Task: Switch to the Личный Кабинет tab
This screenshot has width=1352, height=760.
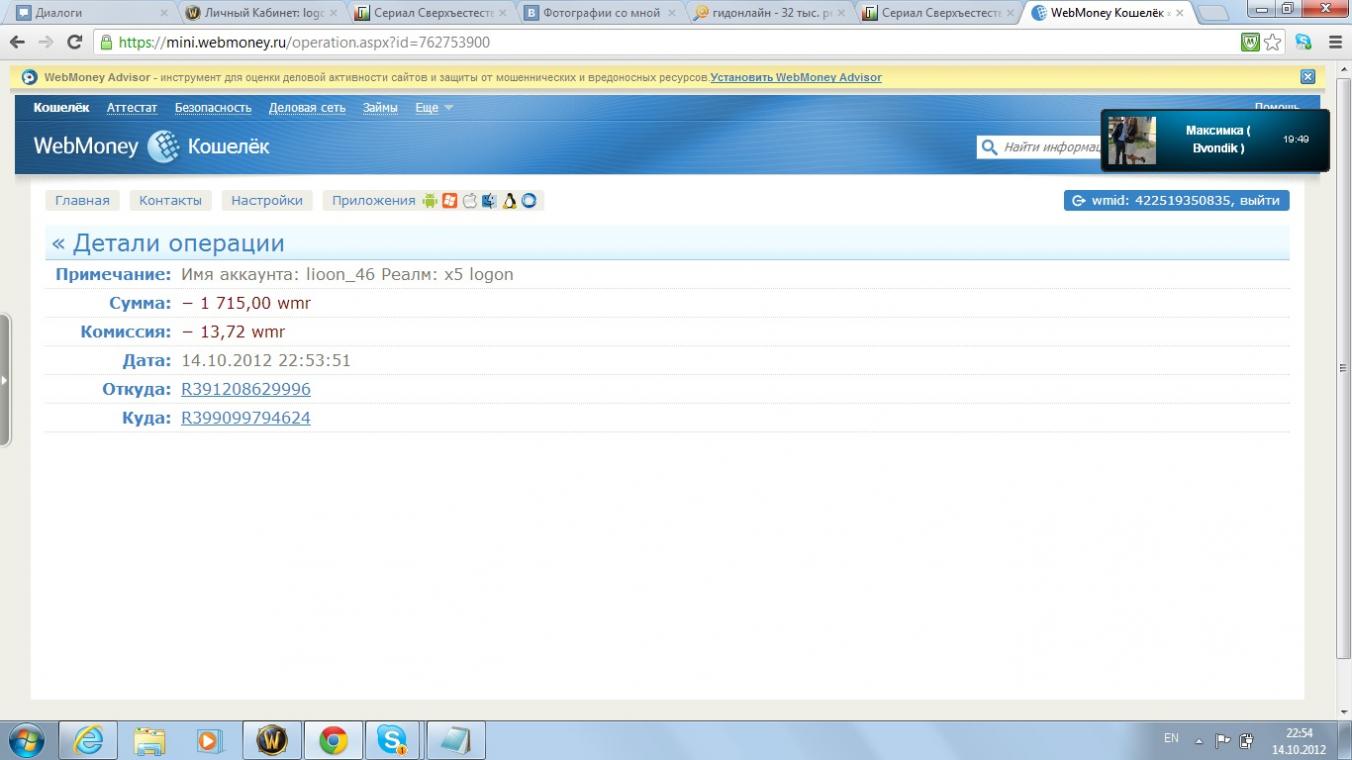Action: pyautogui.click(x=262, y=13)
